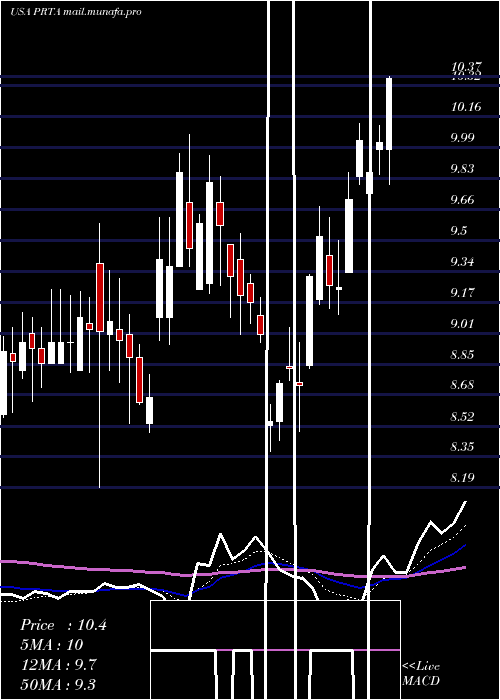Viewport: 500px width, 700px height.
Task: Select the 9.99 price axis label
Action: pyautogui.click(x=462, y=138)
